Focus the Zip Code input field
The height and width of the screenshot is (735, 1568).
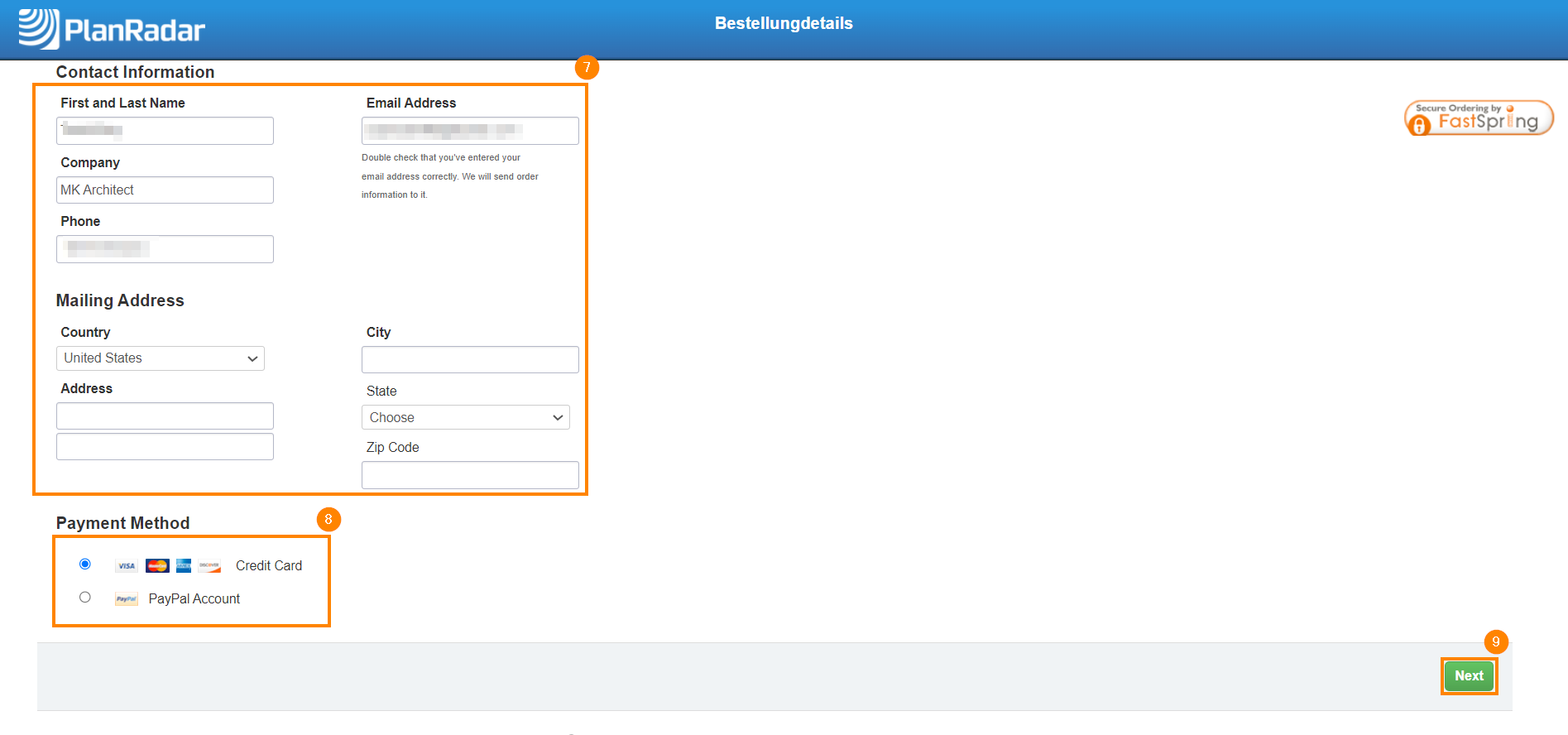click(x=470, y=475)
